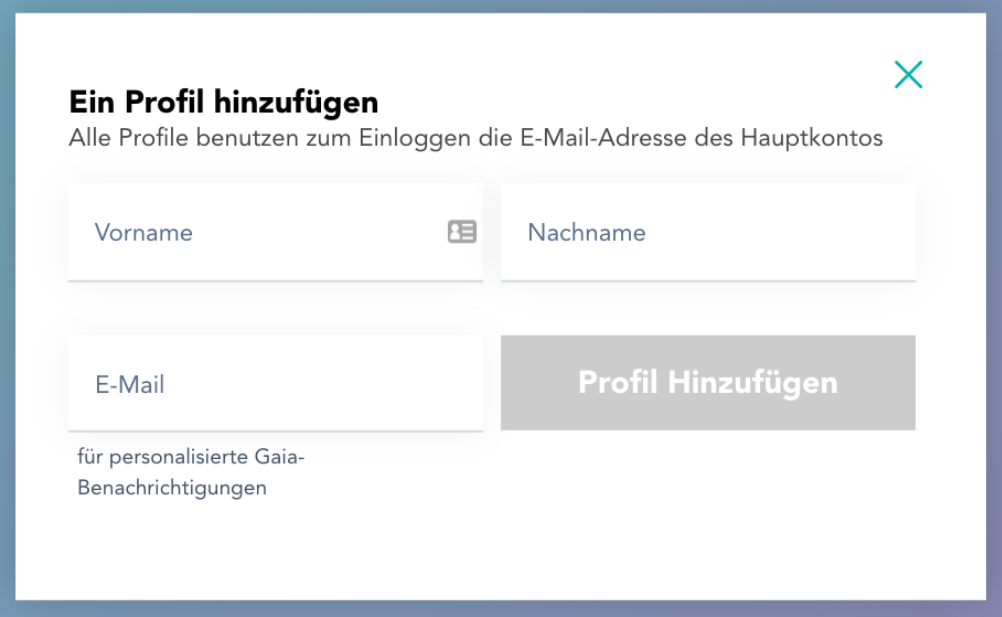Screen dimensions: 1002x617
Task: Focus the Vorname input field
Action: click(x=275, y=232)
